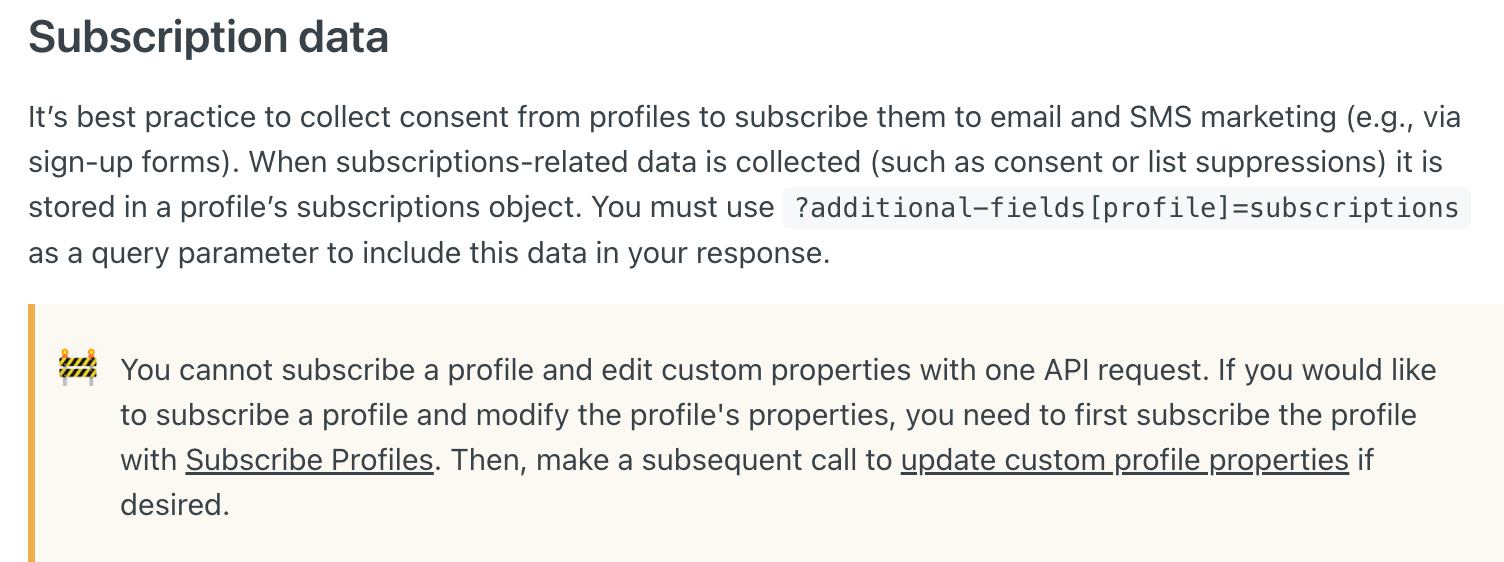The image size is (1504, 562).
Task: Click the construction barrier warning icon
Action: [x=78, y=367]
